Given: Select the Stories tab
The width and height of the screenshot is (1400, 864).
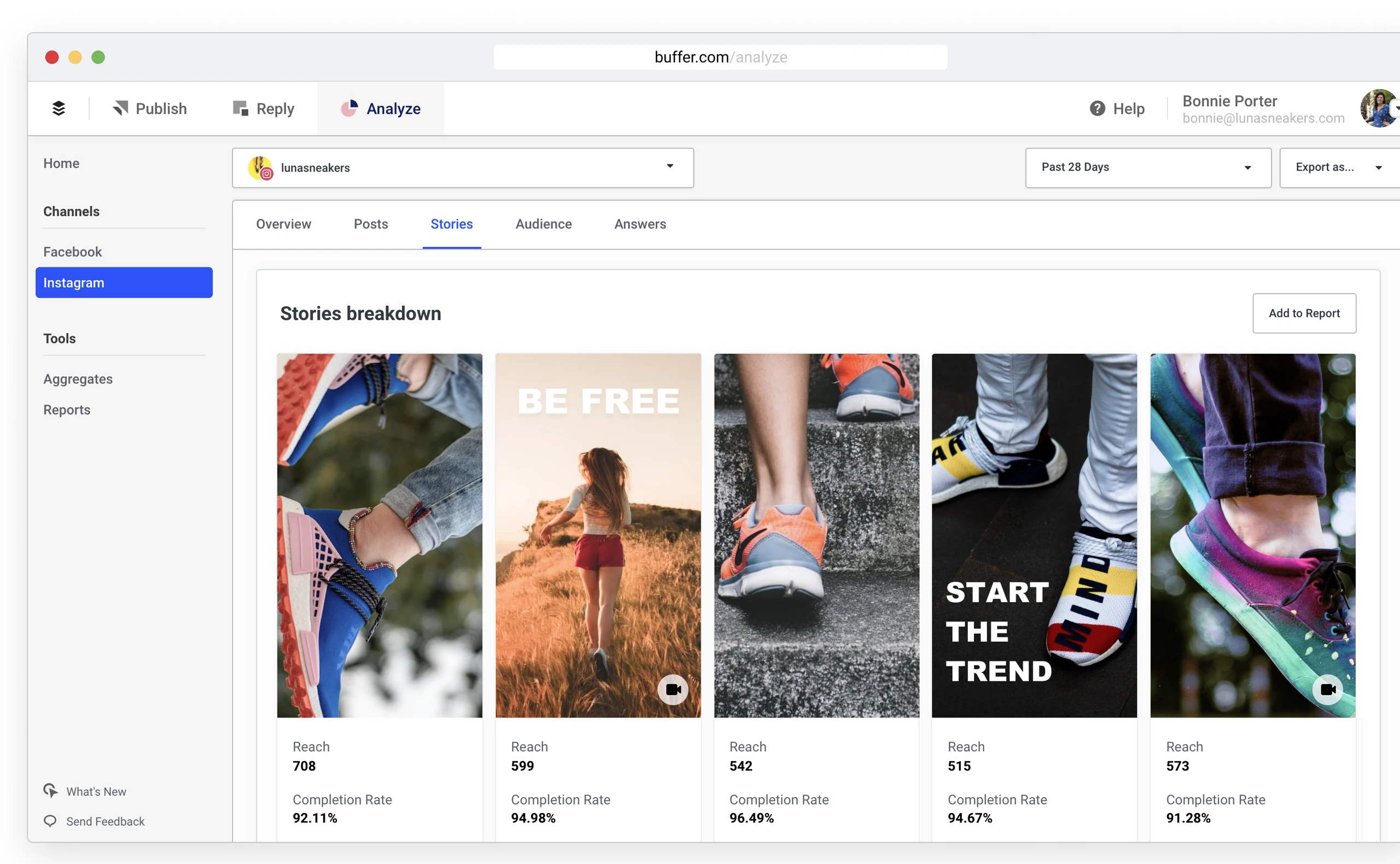Looking at the screenshot, I should coord(451,224).
